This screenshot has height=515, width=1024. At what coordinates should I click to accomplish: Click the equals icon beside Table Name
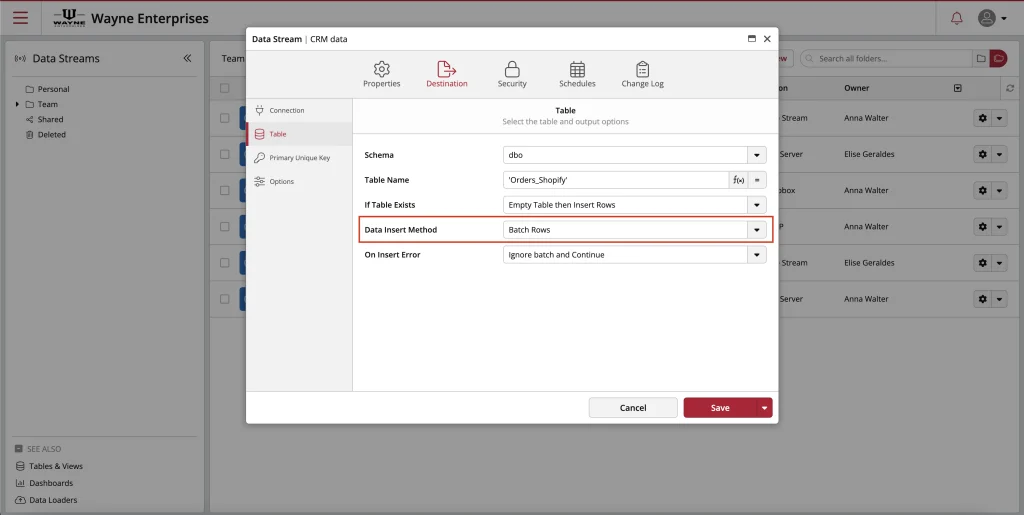click(757, 180)
